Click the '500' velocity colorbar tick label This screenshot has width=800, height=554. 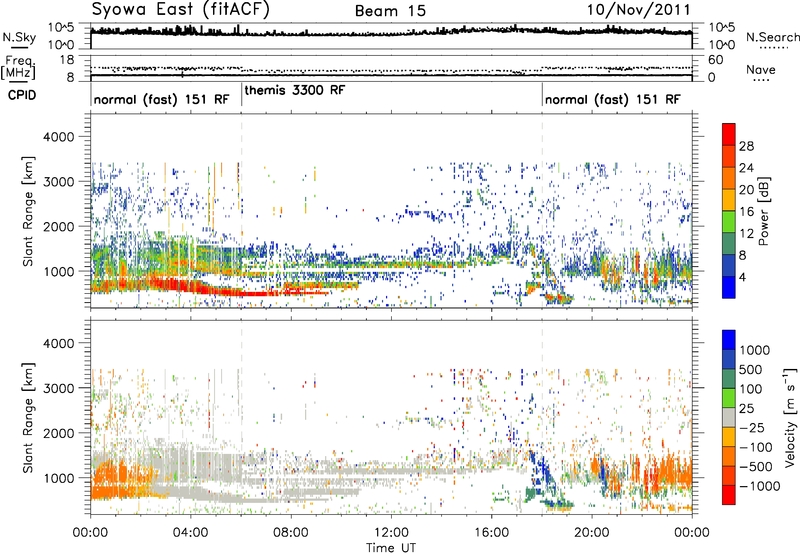(751, 369)
